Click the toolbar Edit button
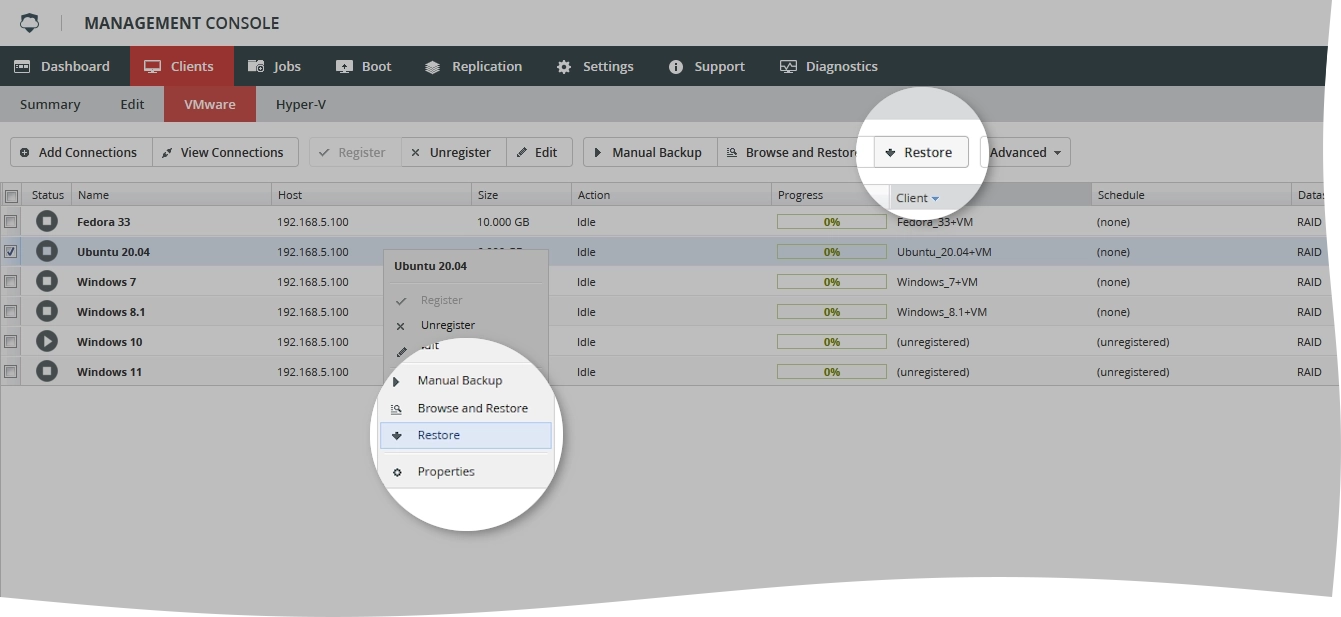The image size is (1341, 617). (539, 152)
